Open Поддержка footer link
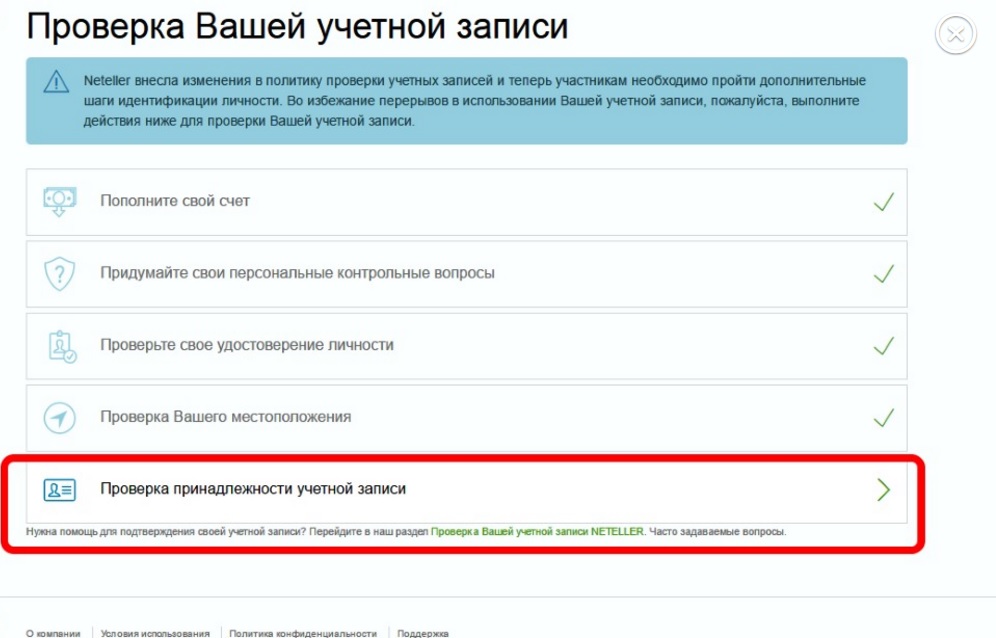Image resolution: width=996 pixels, height=638 pixels. 423,633
